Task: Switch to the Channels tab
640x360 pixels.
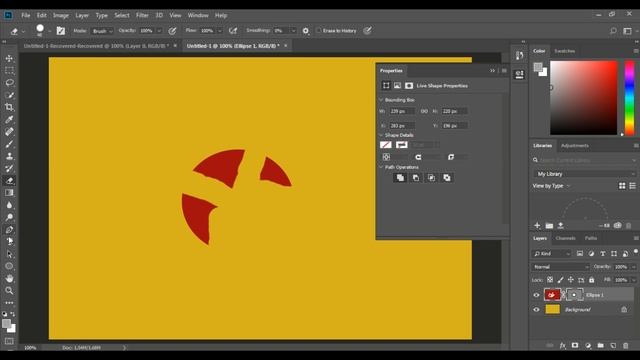Action: (x=565, y=238)
